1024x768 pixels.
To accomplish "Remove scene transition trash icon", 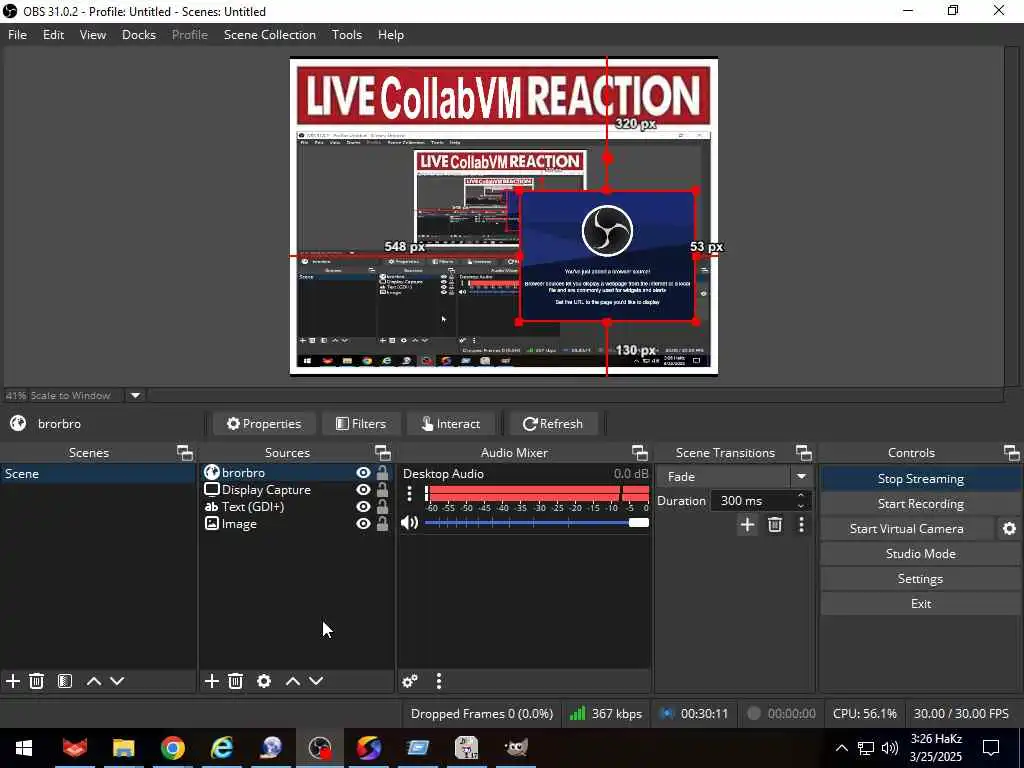I will click(x=775, y=524).
